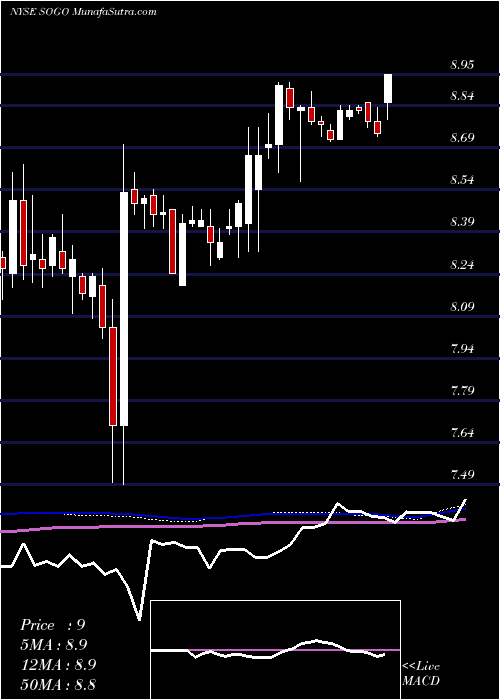Click the 8.84 price axis label
500x700 pixels.
462,96
